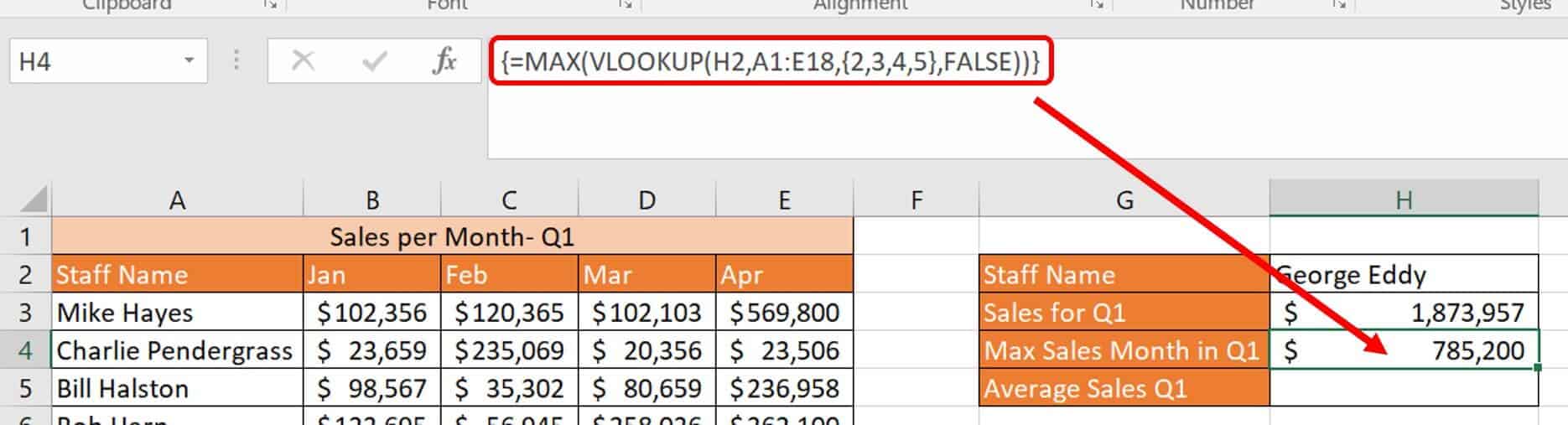This screenshot has width=1568, height=425.
Task: Click inside the formula bar MAX VLOOKUP formula
Action: coord(770,60)
